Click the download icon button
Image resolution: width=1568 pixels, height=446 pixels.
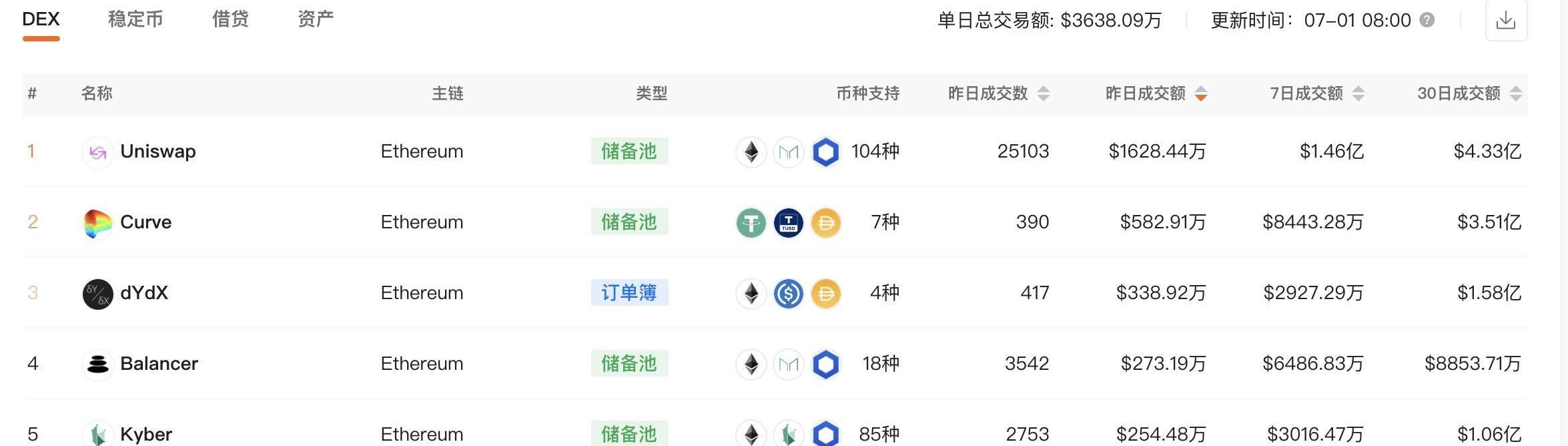1506,20
